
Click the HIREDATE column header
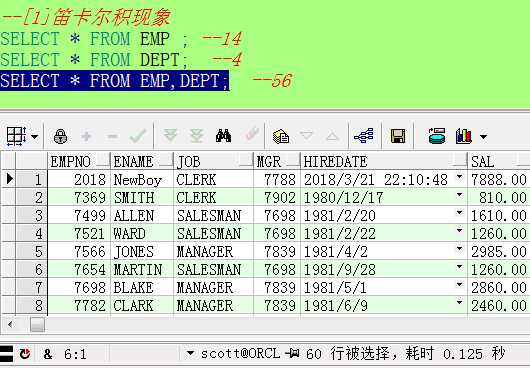[x=384, y=162]
